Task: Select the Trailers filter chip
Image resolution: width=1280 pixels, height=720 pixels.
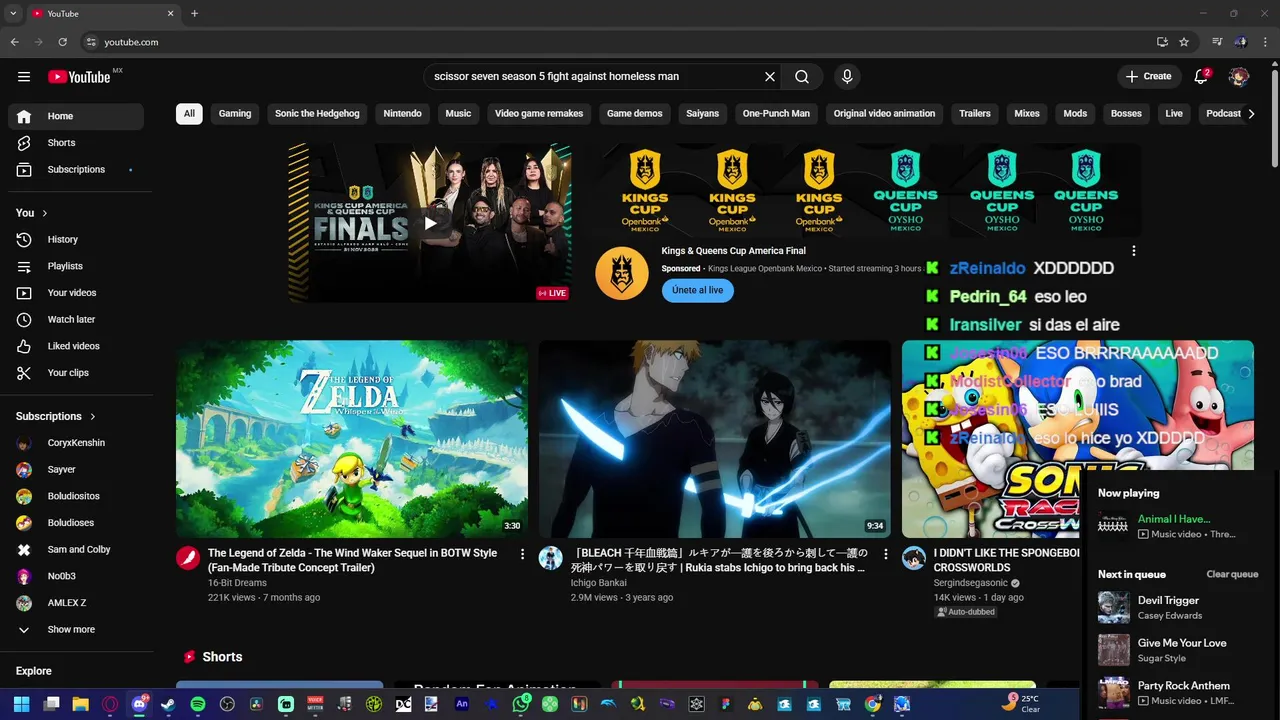Action: (975, 114)
